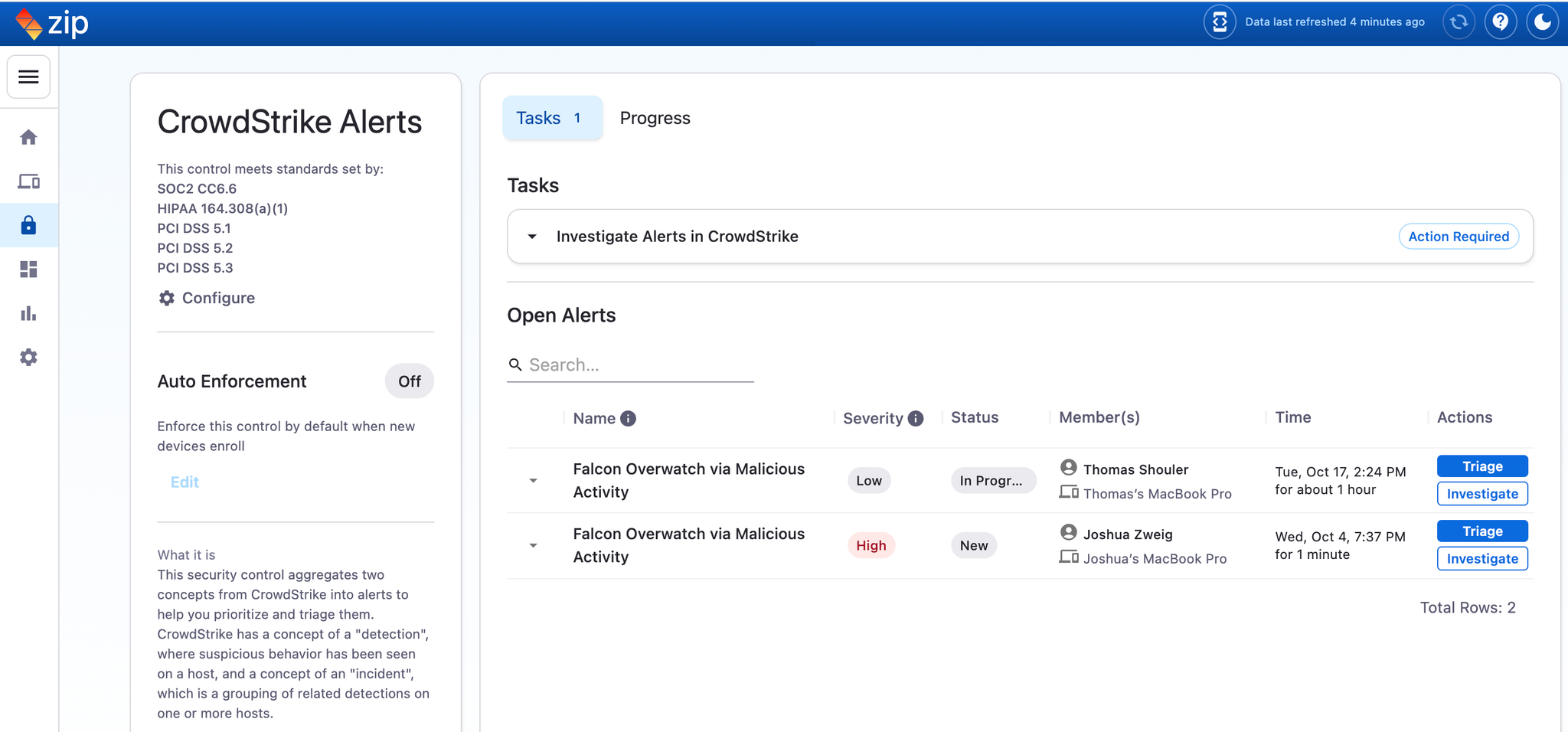Switch to the Progress tab

[x=655, y=118]
